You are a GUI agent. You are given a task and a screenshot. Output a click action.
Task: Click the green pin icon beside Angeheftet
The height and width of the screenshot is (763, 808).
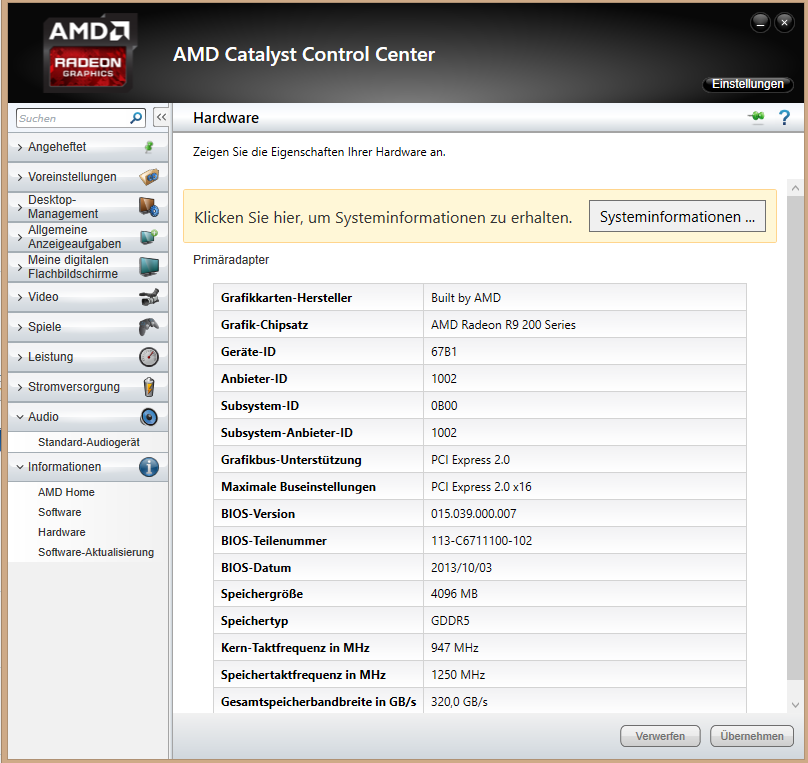point(149,147)
